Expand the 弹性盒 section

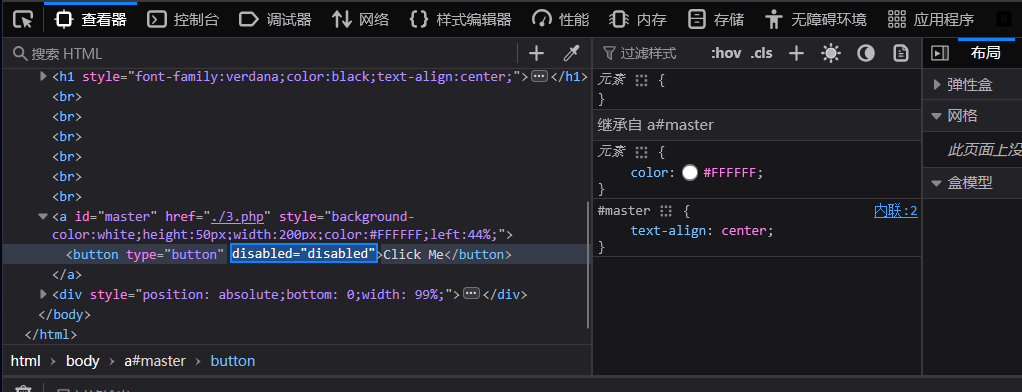tap(937, 84)
